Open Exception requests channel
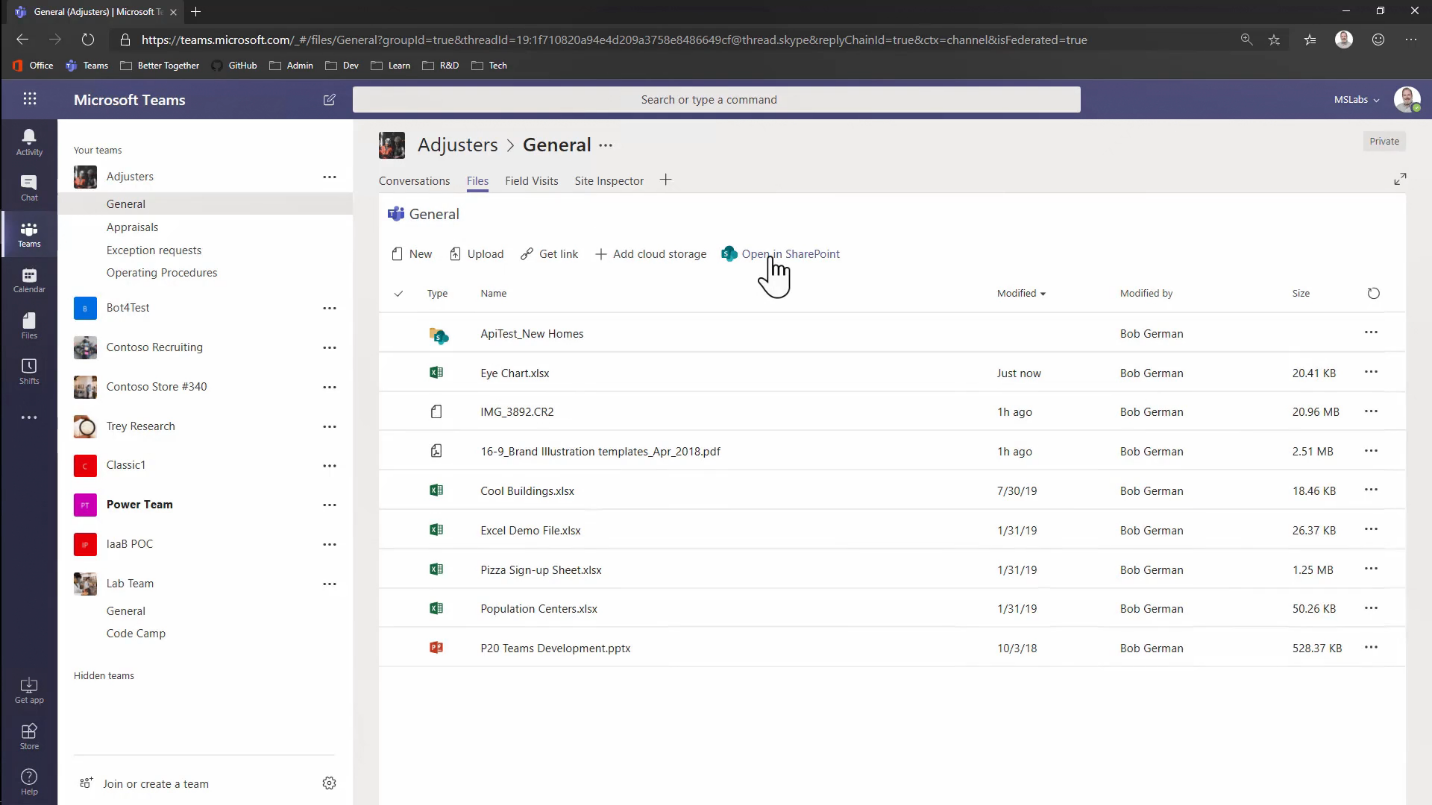This screenshot has height=805, width=1432. tap(154, 250)
